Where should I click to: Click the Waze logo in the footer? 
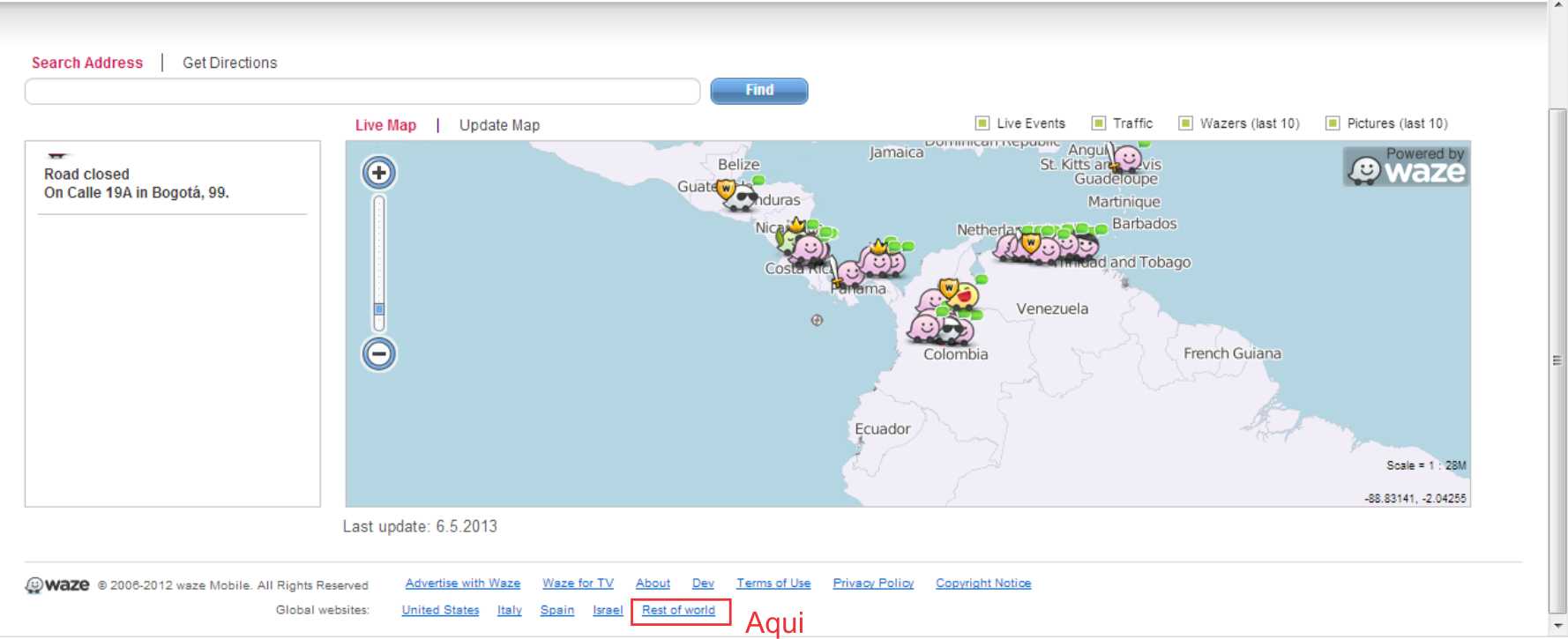pyautogui.click(x=58, y=585)
